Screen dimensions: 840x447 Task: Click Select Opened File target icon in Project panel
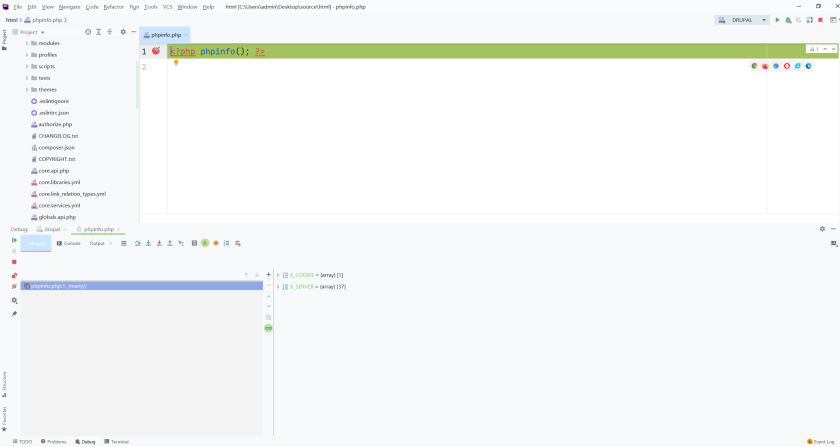pos(88,32)
